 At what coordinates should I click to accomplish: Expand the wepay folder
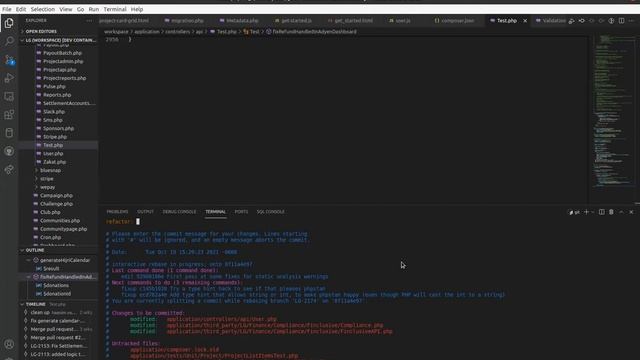coord(47,187)
